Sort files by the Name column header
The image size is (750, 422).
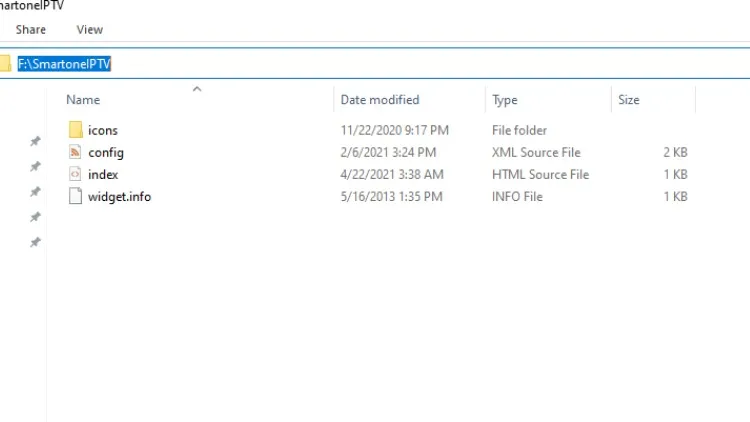pos(83,100)
